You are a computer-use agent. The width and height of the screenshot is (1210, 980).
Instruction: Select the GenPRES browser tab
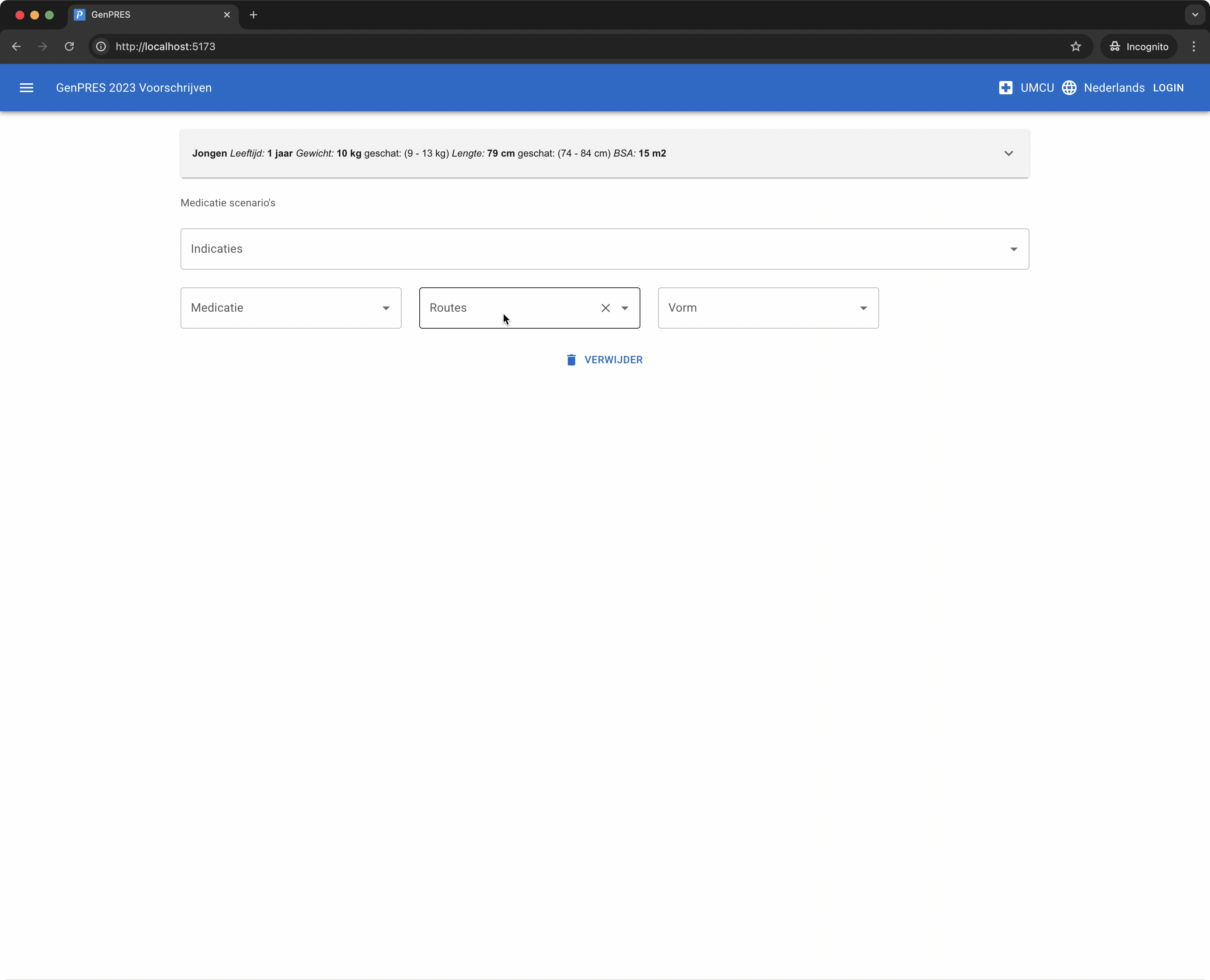[x=153, y=15]
